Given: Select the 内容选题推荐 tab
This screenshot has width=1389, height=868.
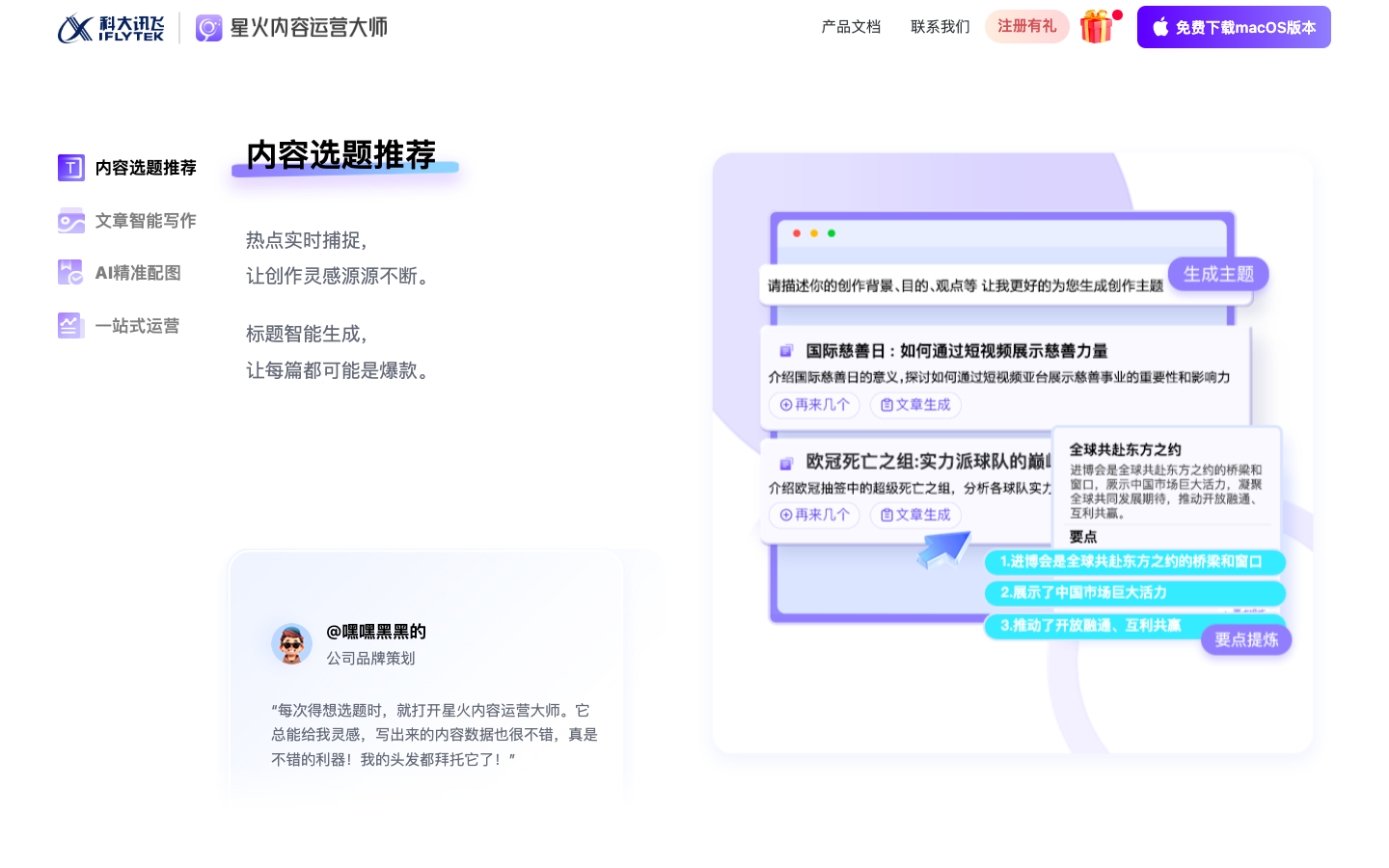Looking at the screenshot, I should (x=127, y=168).
